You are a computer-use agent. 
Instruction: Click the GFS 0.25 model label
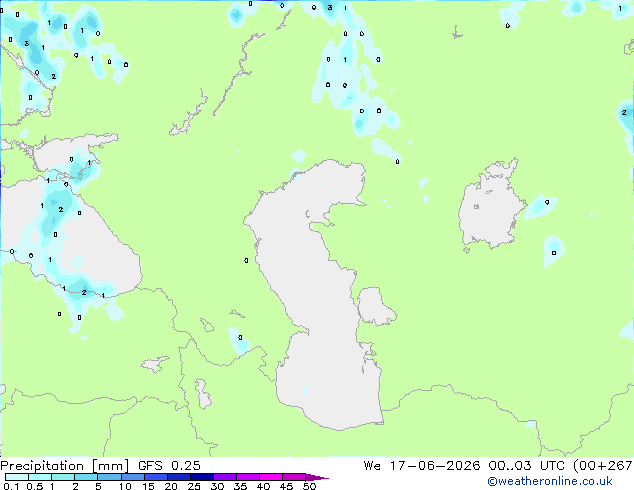pyautogui.click(x=169, y=466)
